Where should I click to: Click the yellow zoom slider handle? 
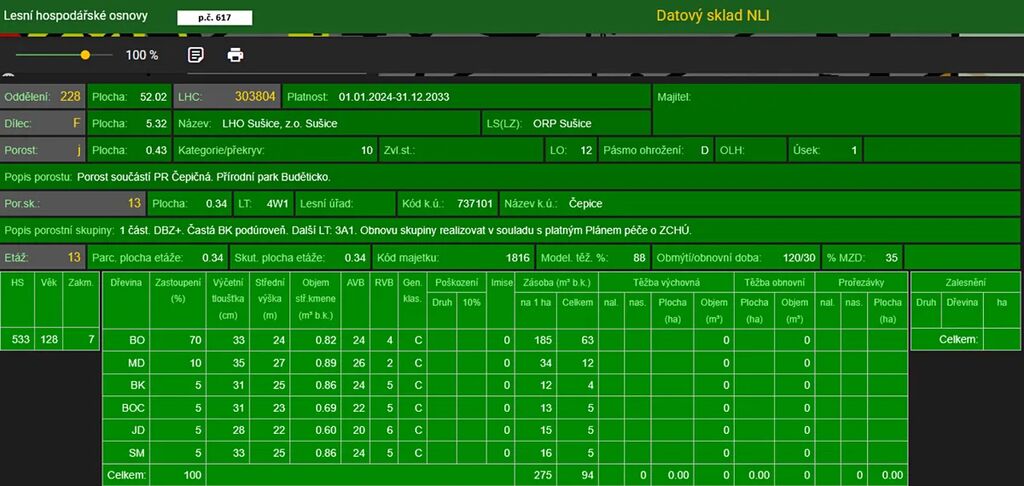pyautogui.click(x=85, y=55)
